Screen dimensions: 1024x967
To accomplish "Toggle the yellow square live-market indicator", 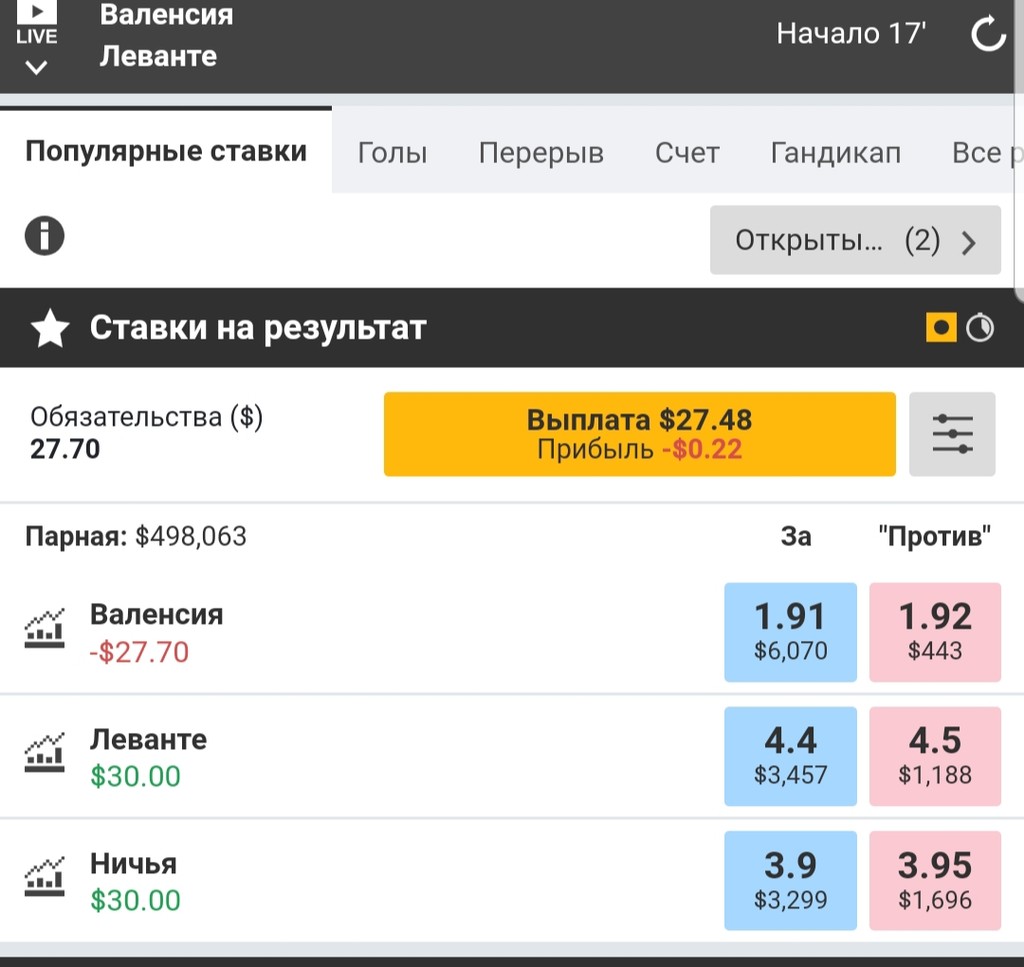I will pyautogui.click(x=941, y=328).
